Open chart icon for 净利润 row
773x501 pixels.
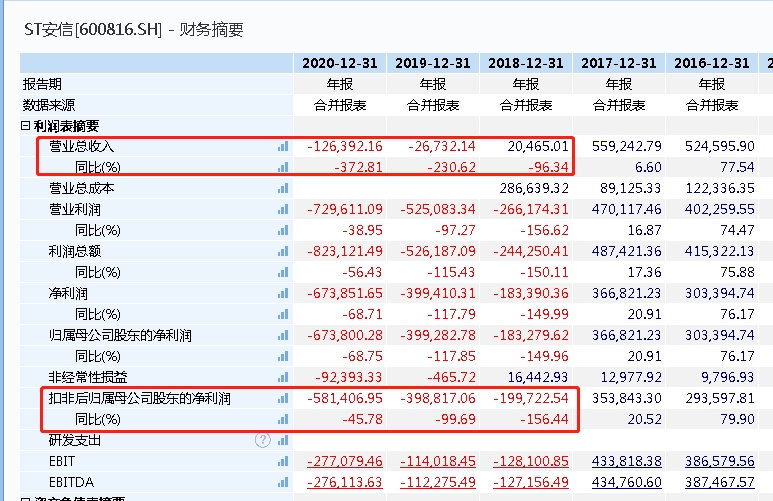pos(282,293)
